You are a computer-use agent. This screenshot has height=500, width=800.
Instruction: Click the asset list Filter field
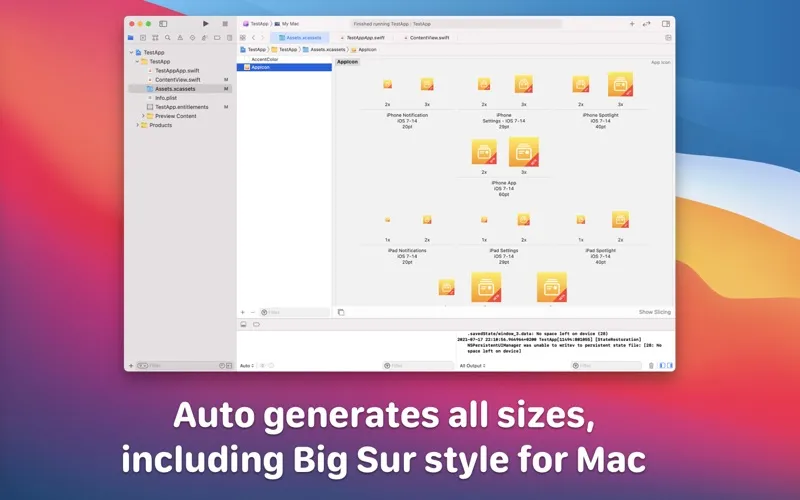[294, 312]
